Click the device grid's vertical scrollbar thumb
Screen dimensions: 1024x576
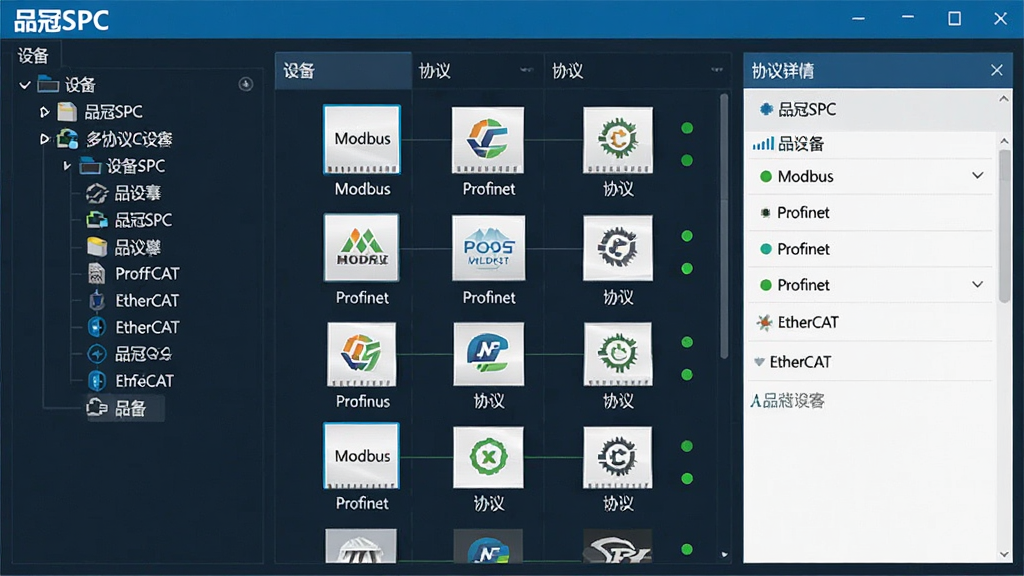pyautogui.click(x=724, y=226)
